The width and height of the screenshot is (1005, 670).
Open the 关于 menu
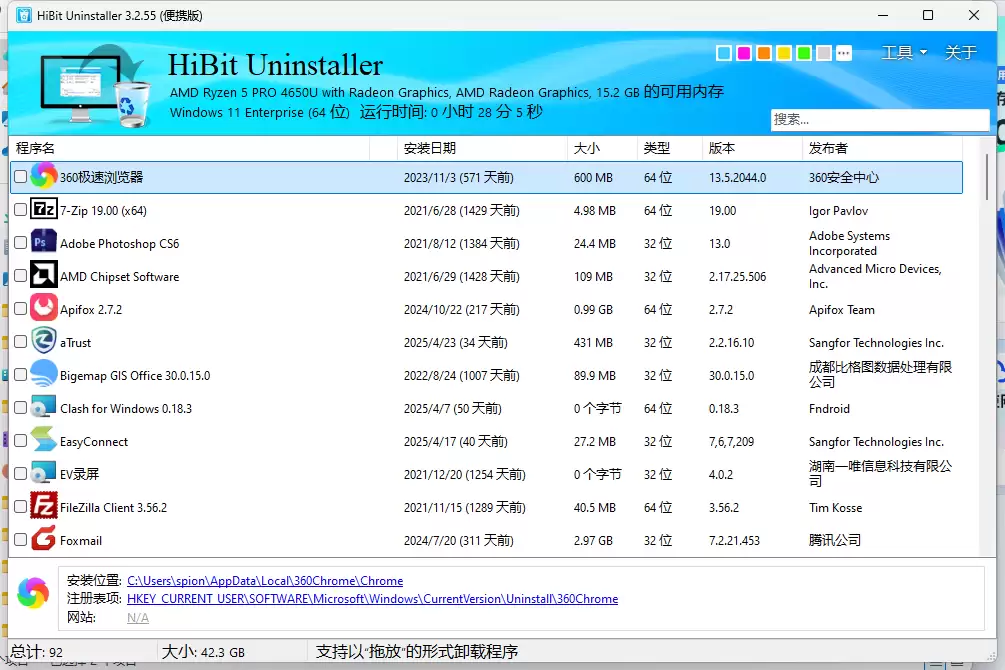pos(961,53)
